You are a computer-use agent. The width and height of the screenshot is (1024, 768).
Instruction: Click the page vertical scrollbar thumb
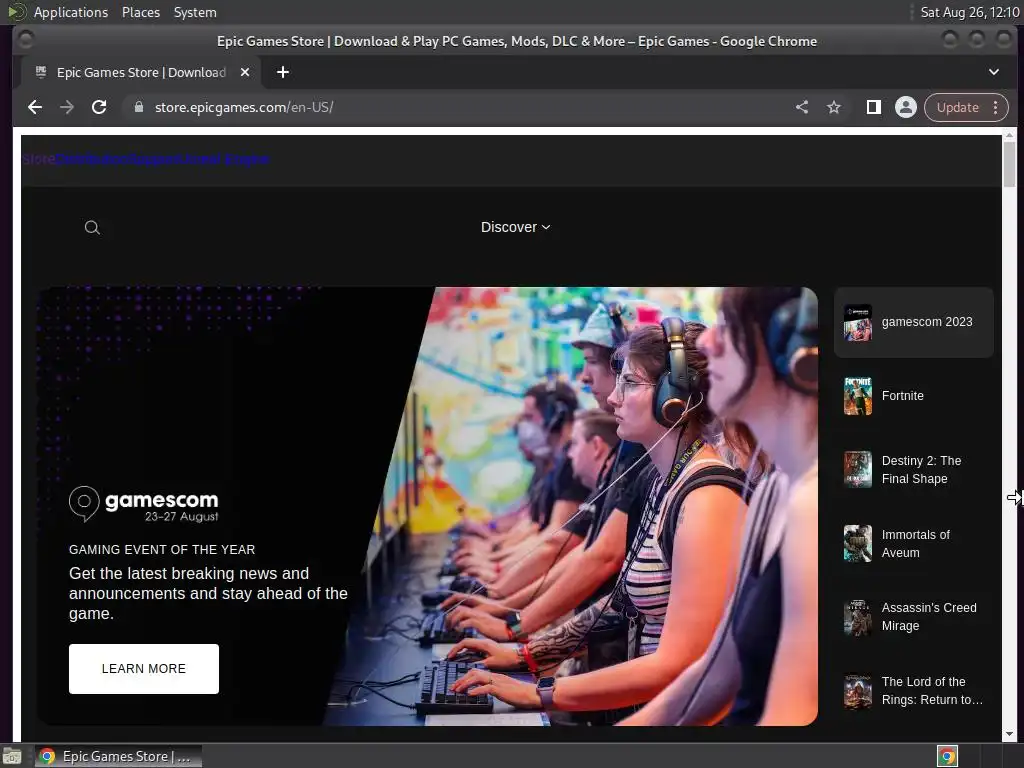(x=1009, y=163)
